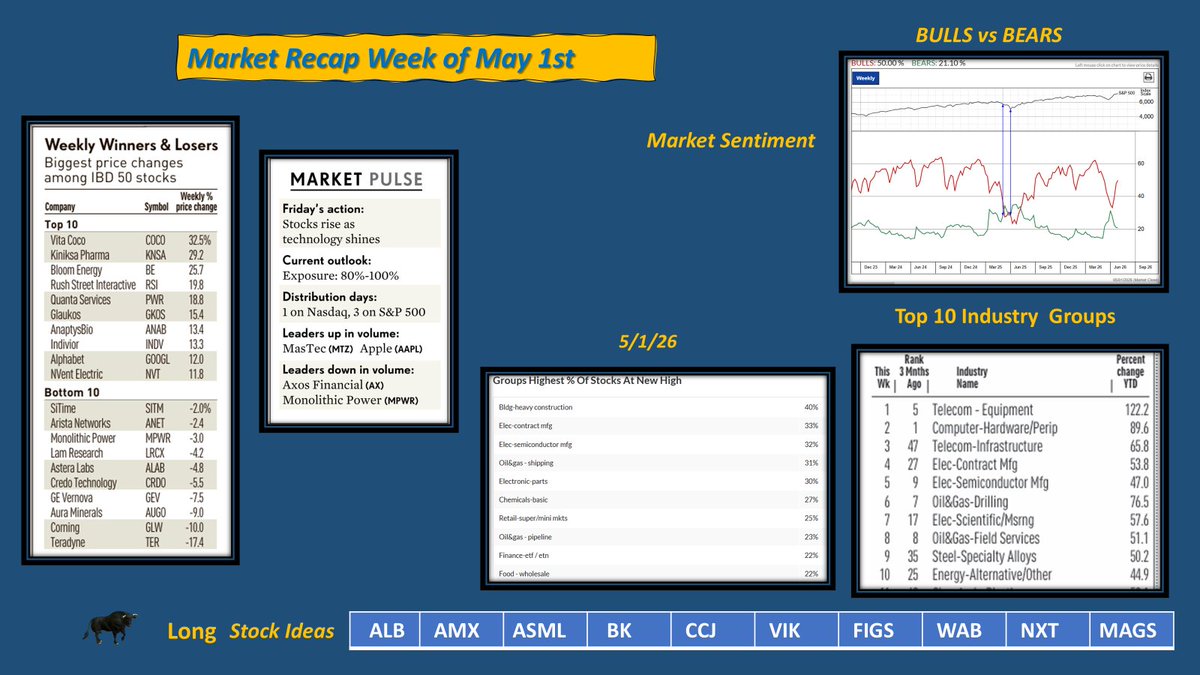
Task: Click Rush Street Interactive company name
Action: click(x=94, y=284)
